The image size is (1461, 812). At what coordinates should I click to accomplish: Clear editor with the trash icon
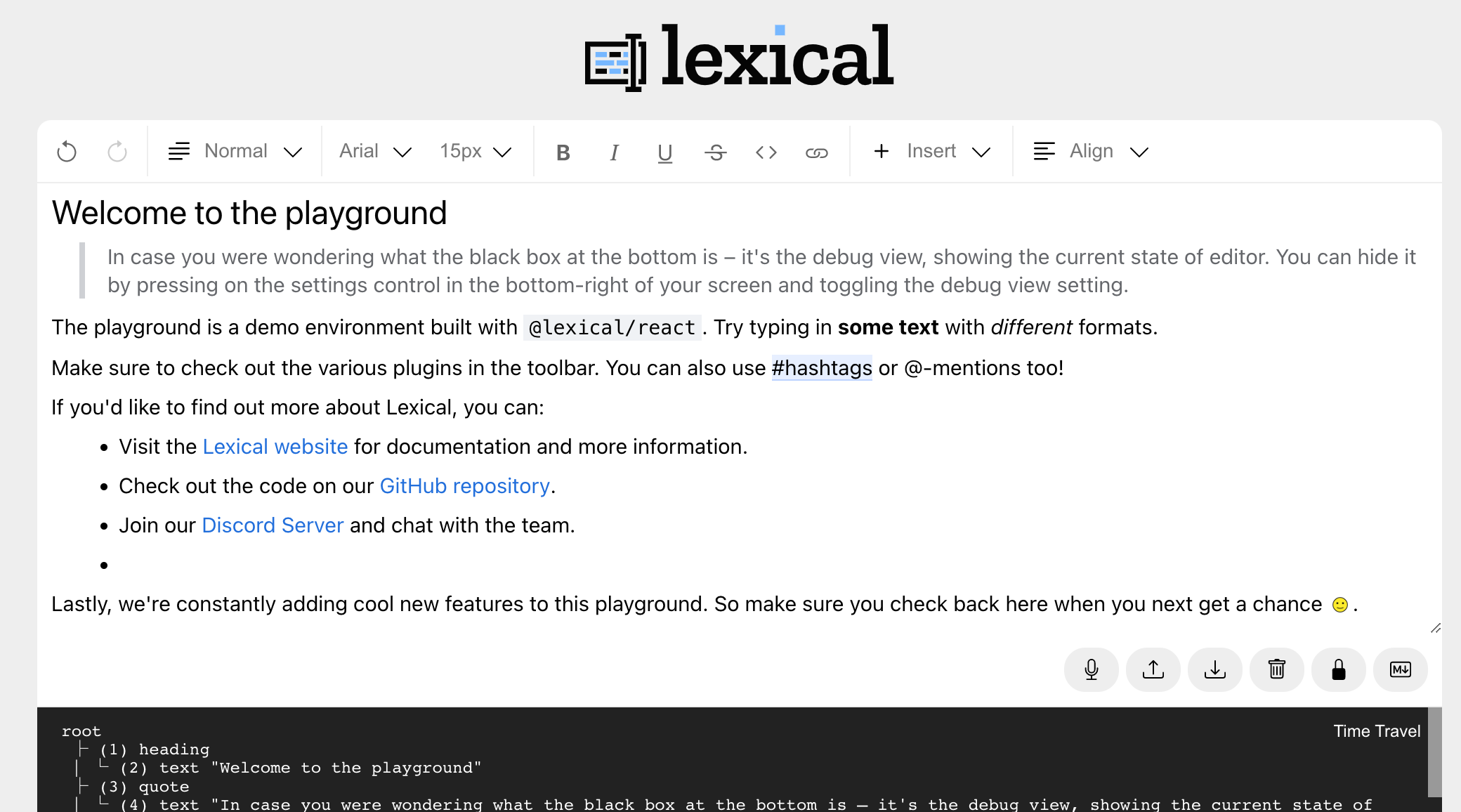1276,669
